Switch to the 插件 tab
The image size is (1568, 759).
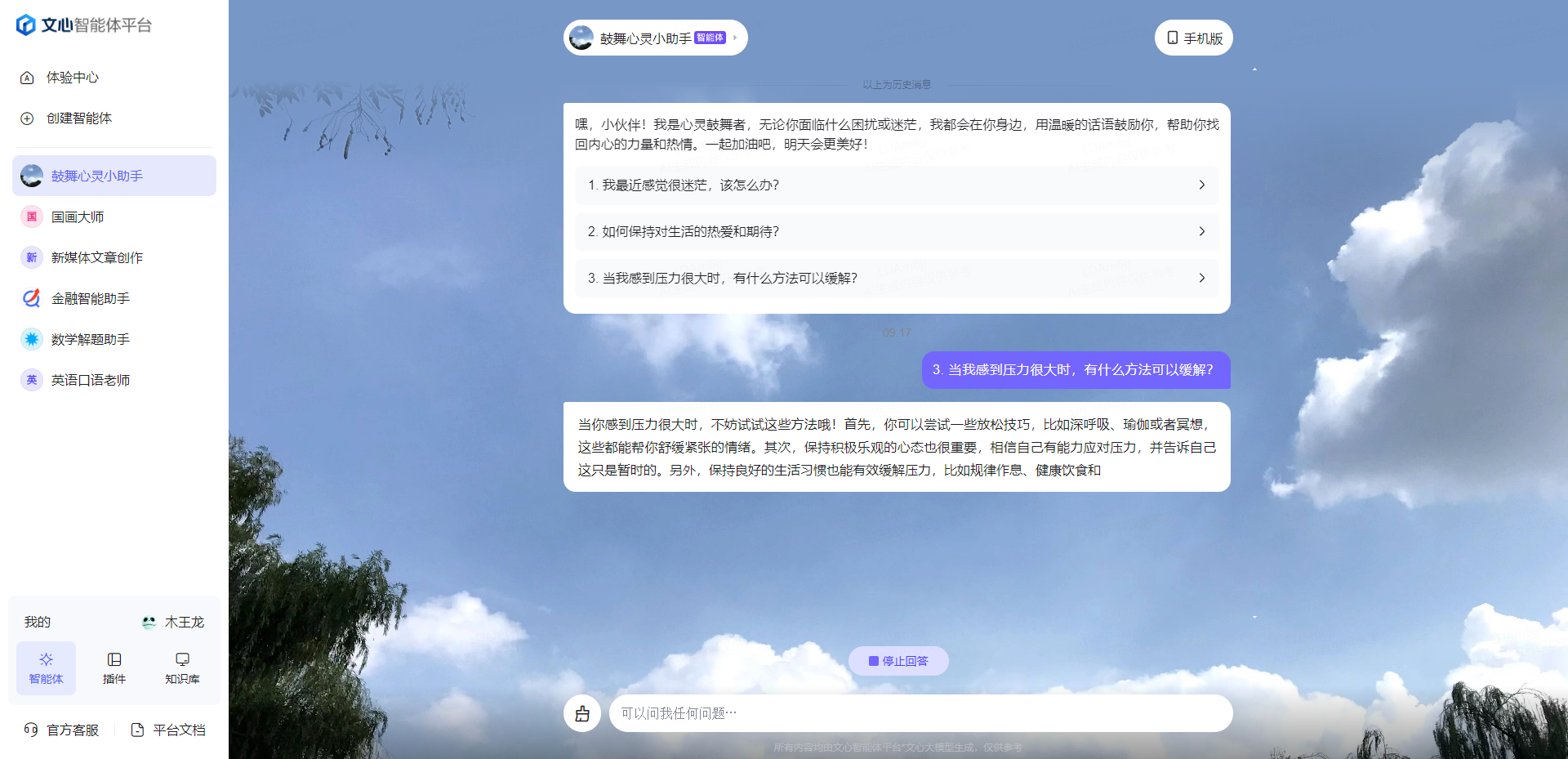pyautogui.click(x=114, y=668)
